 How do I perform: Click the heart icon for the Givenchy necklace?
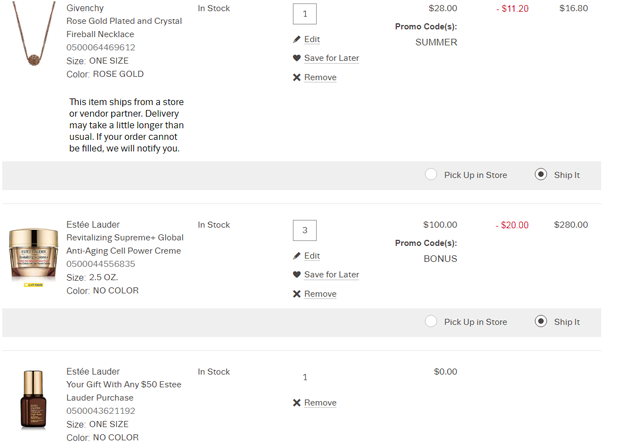pyautogui.click(x=297, y=58)
